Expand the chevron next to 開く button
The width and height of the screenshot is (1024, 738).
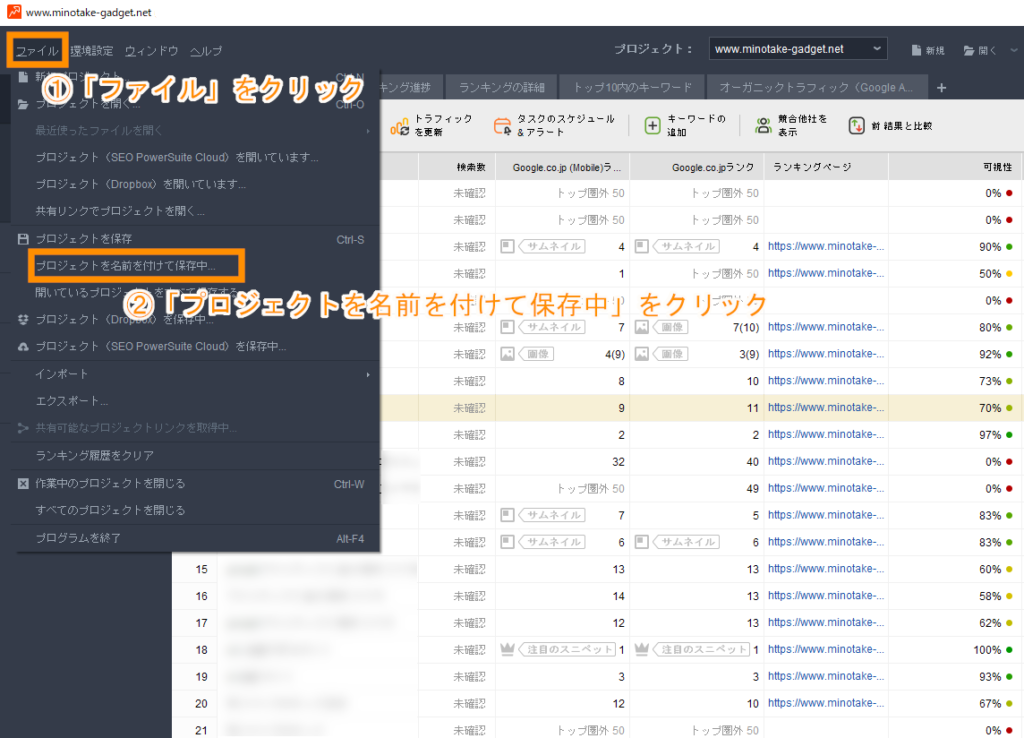[x=1014, y=50]
